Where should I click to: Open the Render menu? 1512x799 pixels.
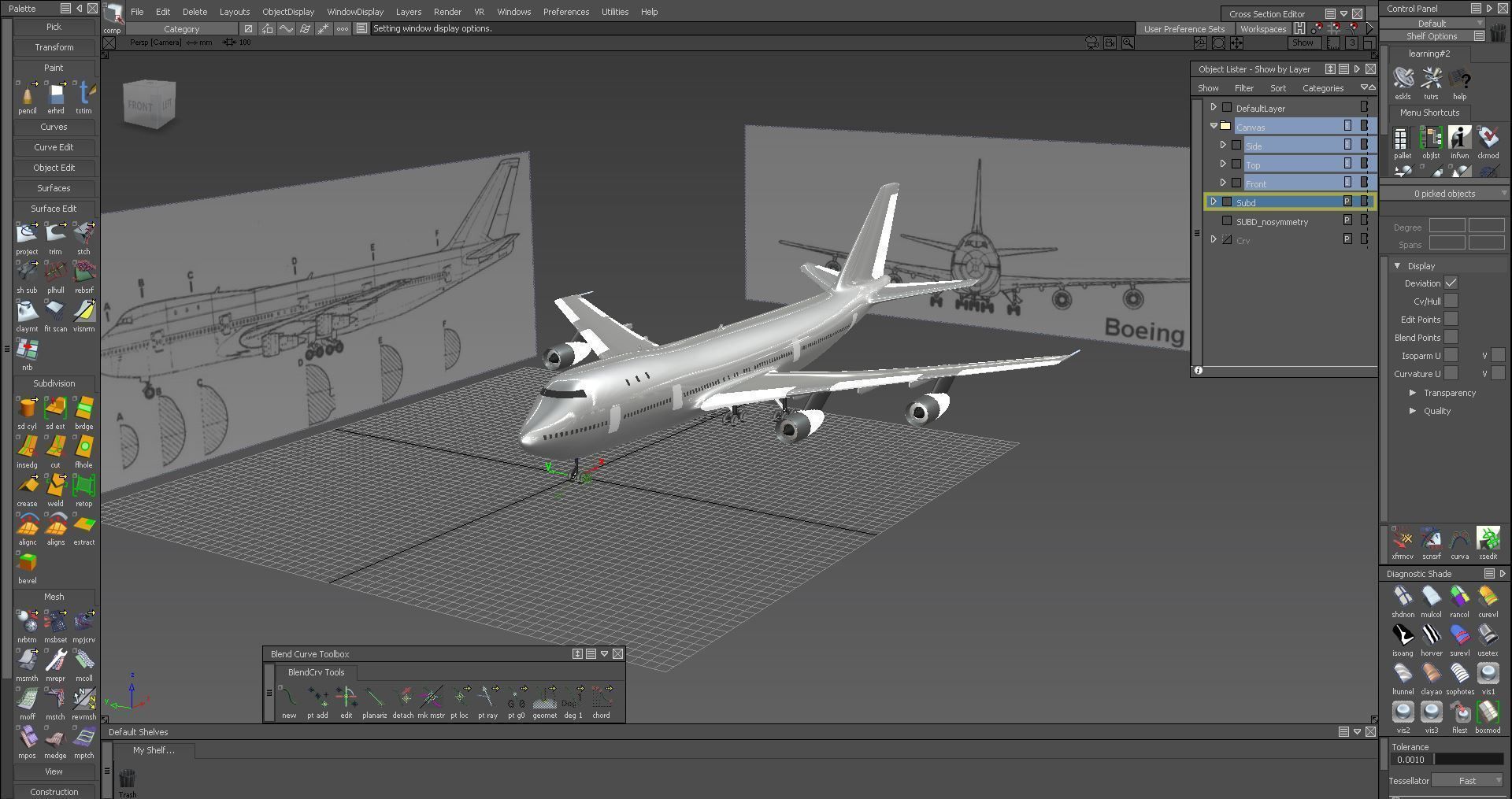pyautogui.click(x=447, y=12)
